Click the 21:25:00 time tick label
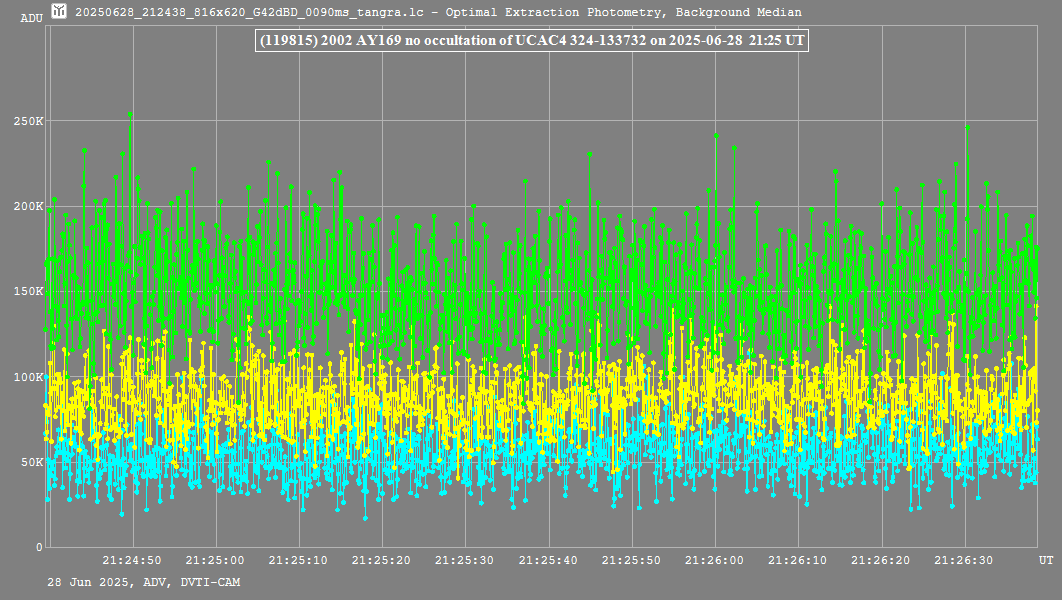1062x600 pixels. click(x=215, y=561)
